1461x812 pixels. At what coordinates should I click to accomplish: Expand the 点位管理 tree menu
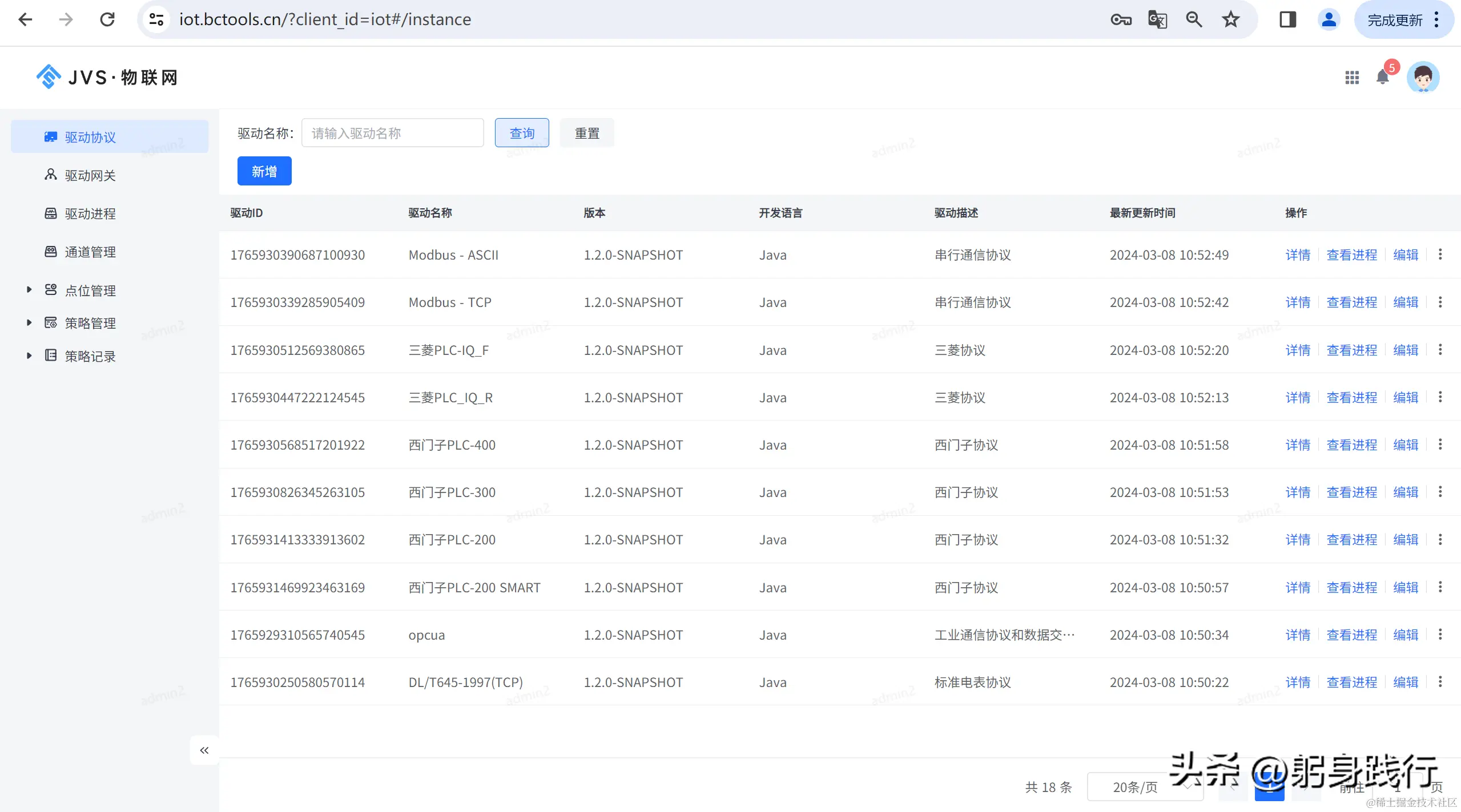pos(29,290)
